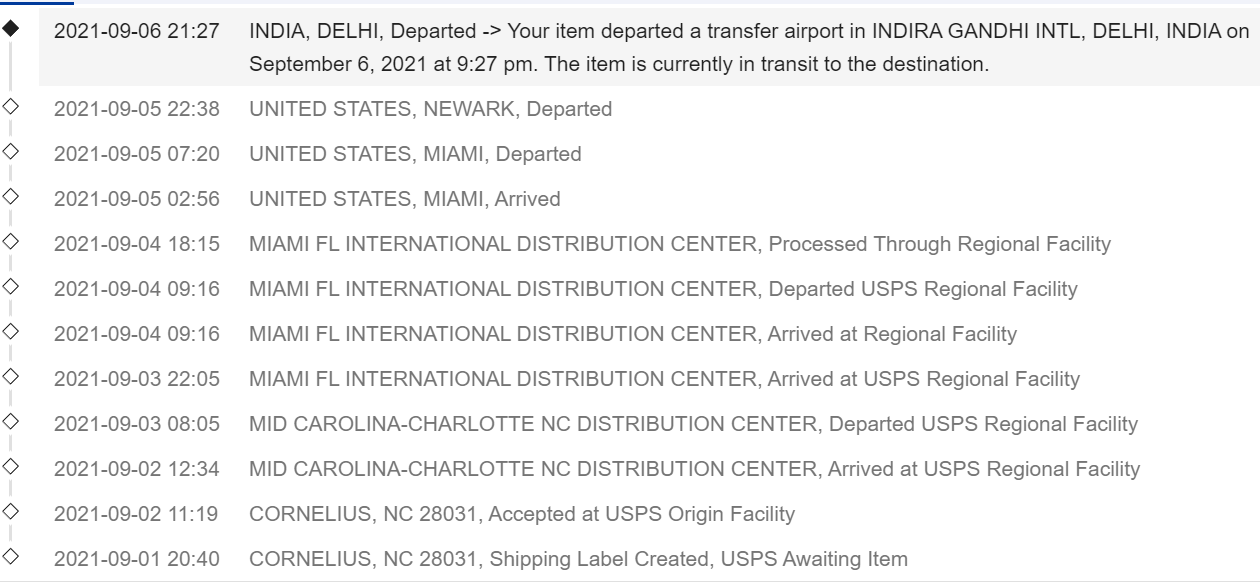Click the diamond marker beside Miami Departed 07:20
This screenshot has width=1260, height=583.
pyautogui.click(x=11, y=151)
